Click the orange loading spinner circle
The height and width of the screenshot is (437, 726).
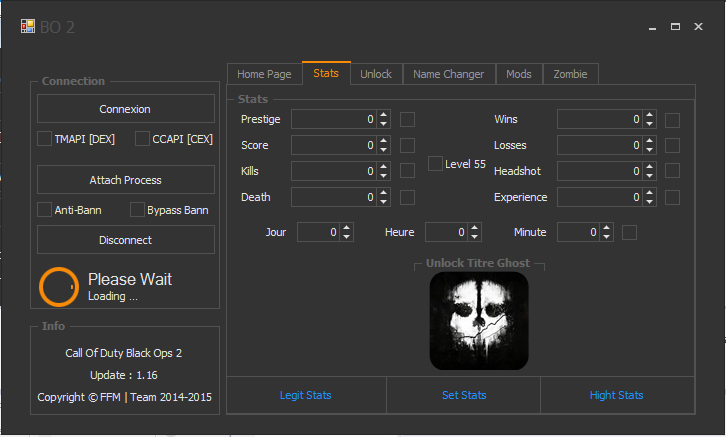click(59, 287)
